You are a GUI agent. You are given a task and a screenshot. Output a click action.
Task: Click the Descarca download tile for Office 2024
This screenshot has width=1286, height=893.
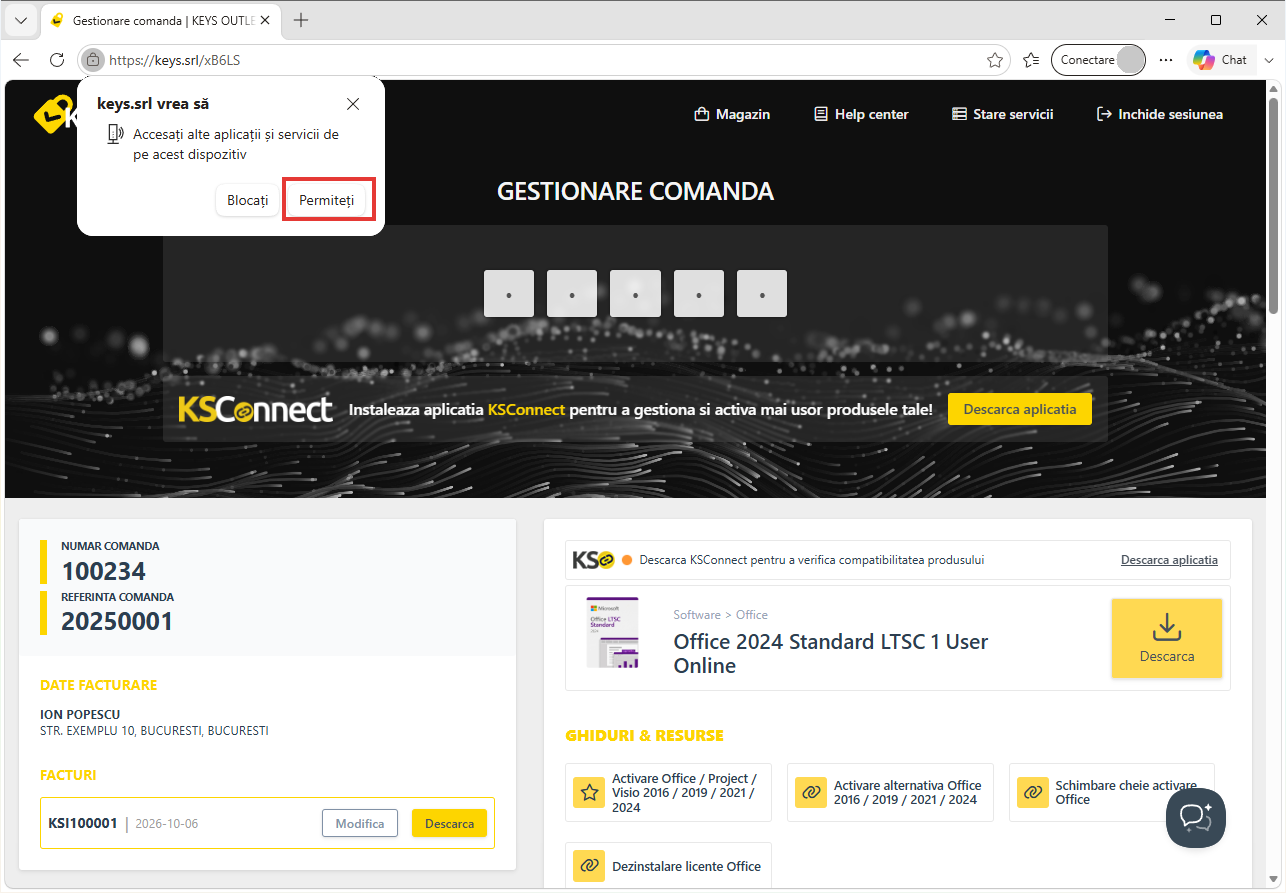pyautogui.click(x=1167, y=638)
